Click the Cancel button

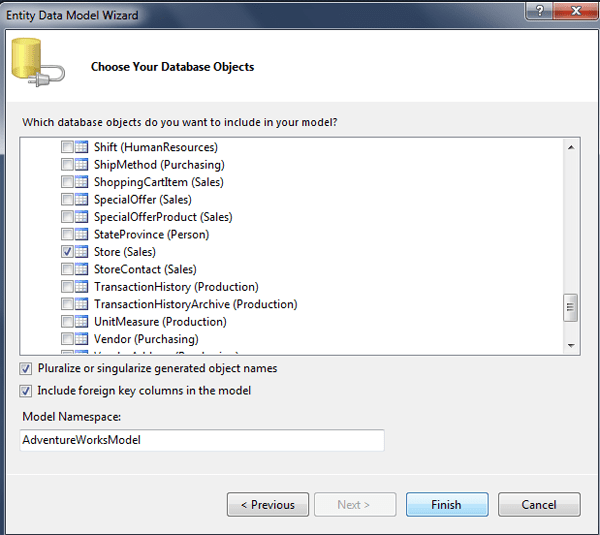[x=539, y=504]
